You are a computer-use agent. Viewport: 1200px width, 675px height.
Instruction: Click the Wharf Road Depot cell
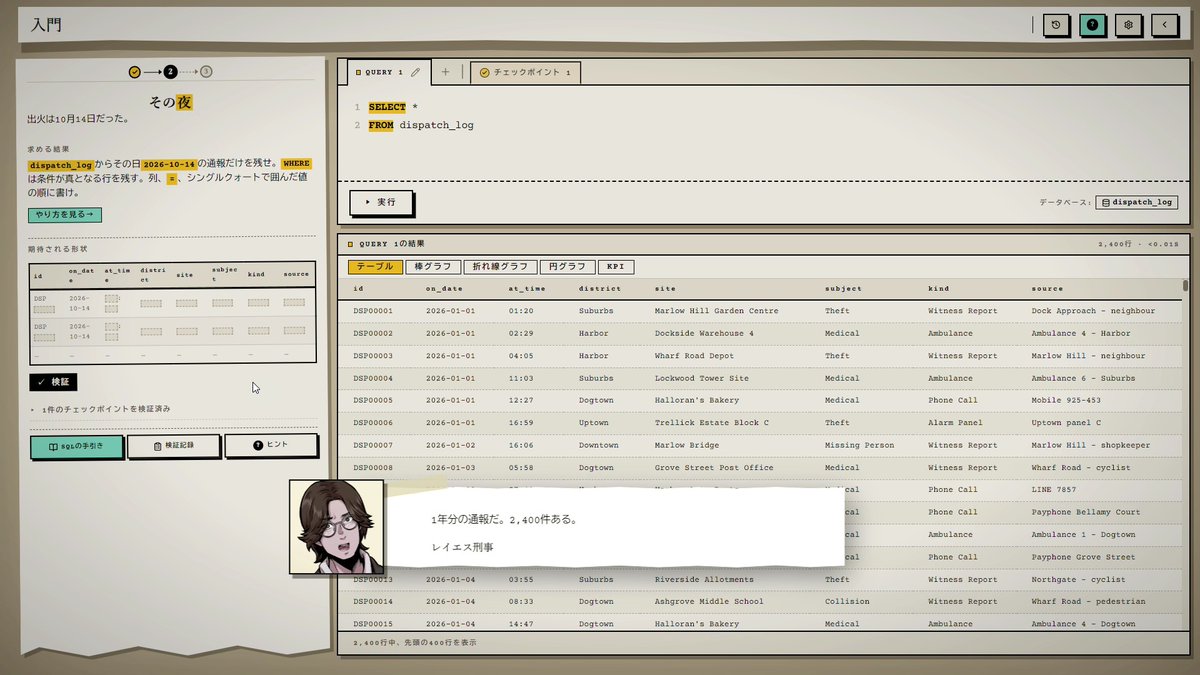pos(694,356)
